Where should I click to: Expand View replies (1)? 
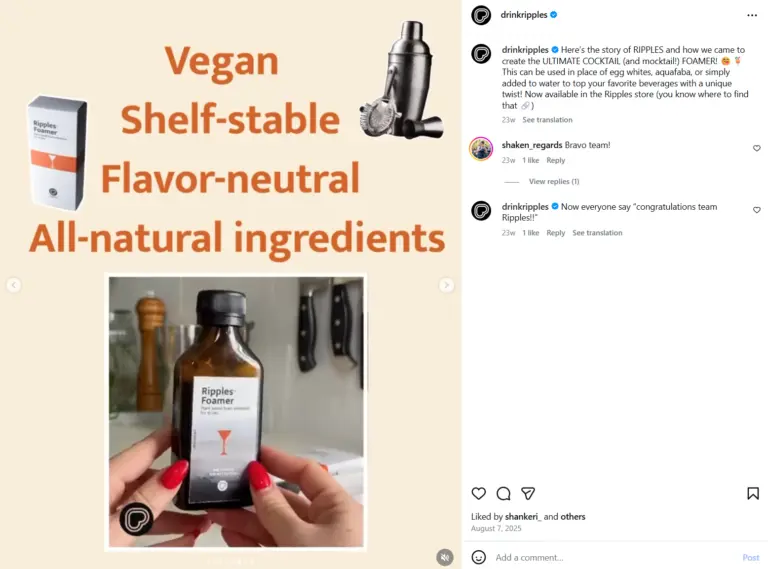click(553, 181)
